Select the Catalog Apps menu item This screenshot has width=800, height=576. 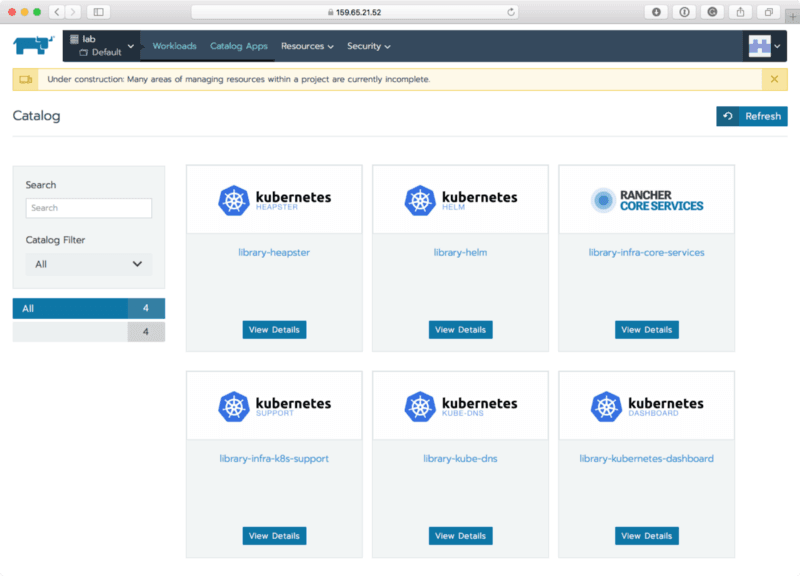(239, 45)
